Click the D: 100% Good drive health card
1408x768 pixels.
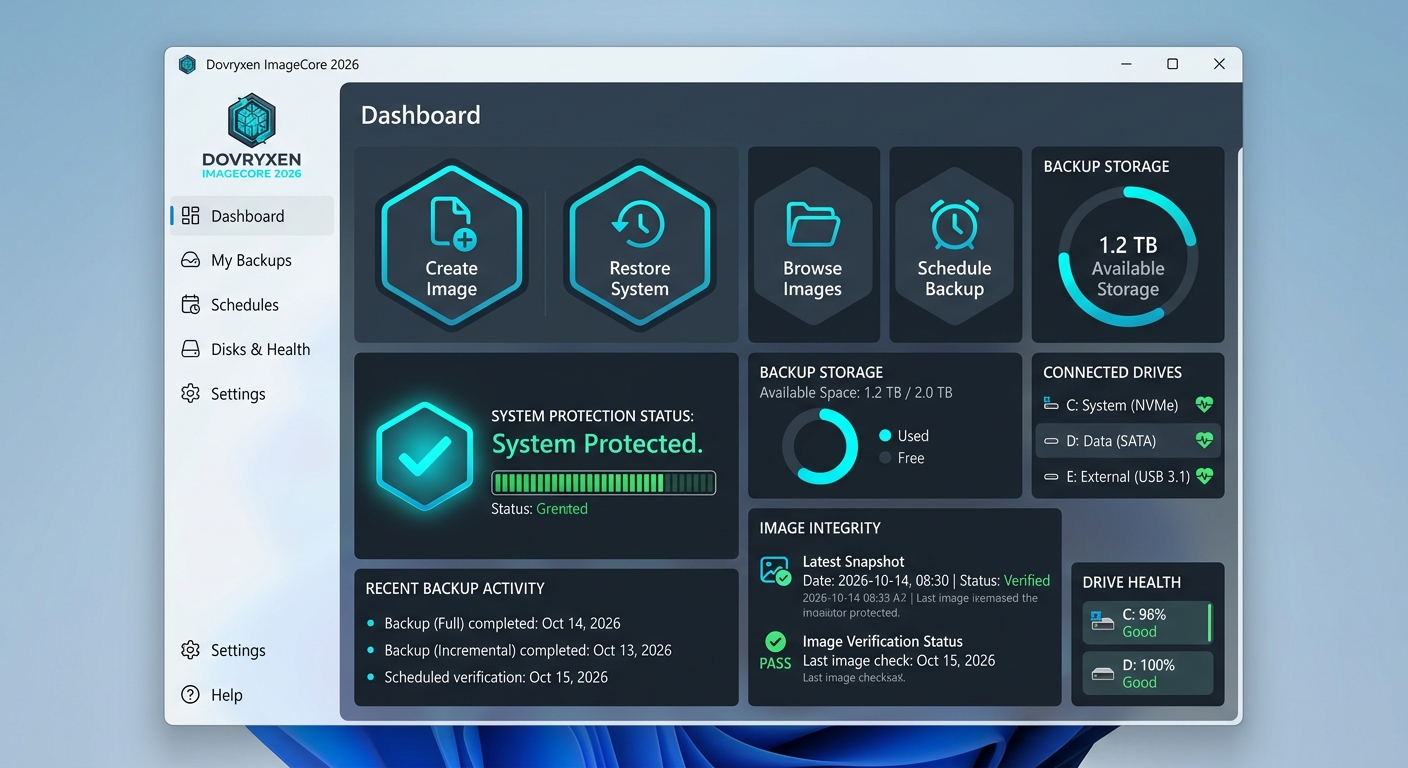[1148, 673]
